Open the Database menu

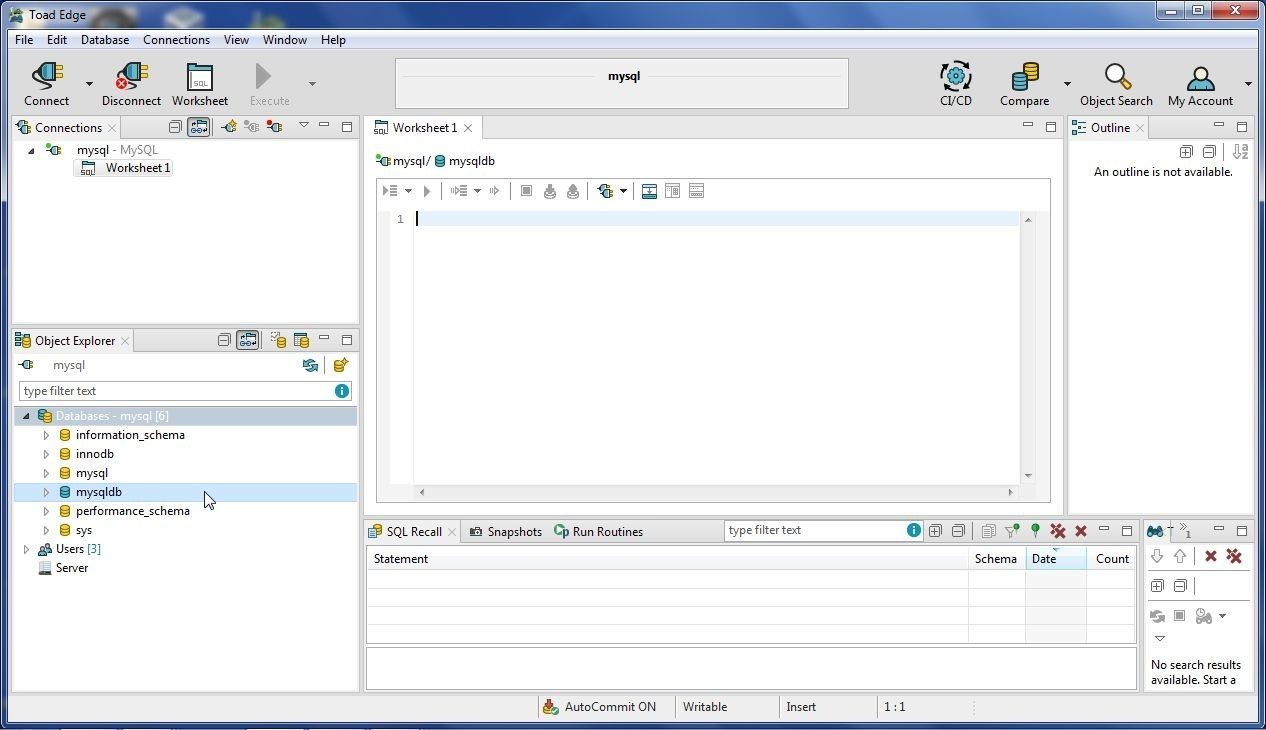point(105,40)
